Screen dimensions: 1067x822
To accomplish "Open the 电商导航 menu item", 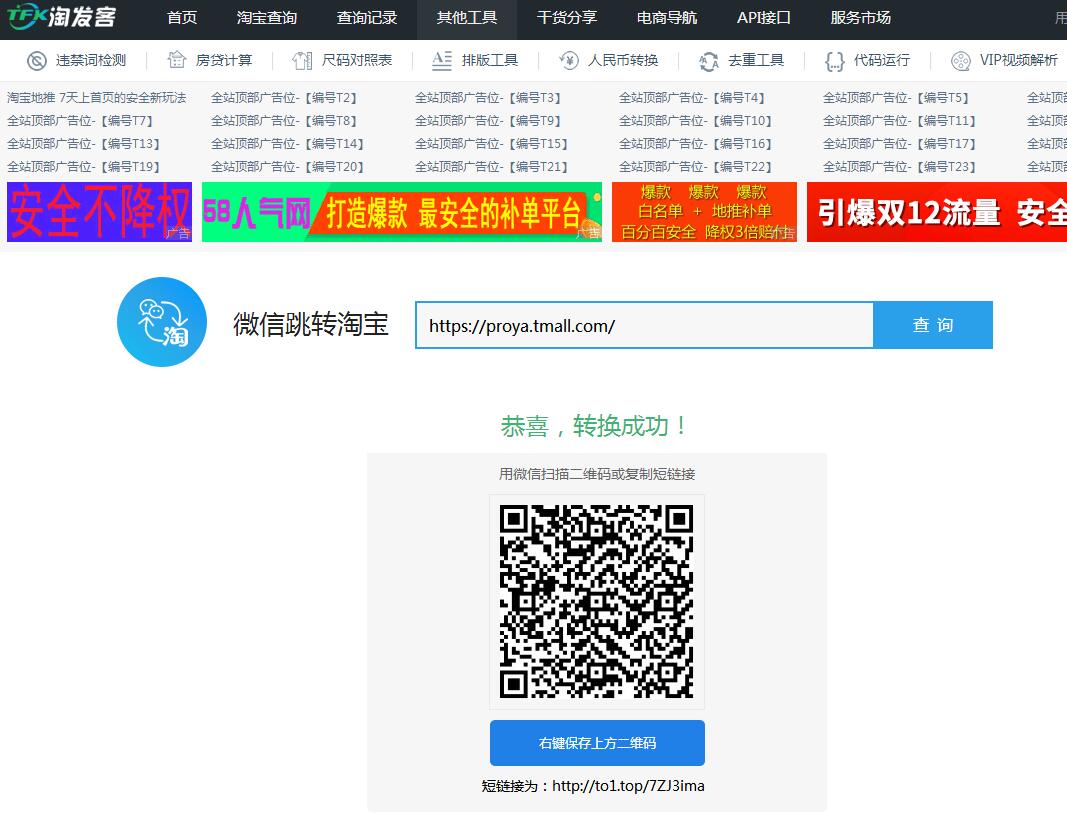I will pyautogui.click(x=667, y=18).
